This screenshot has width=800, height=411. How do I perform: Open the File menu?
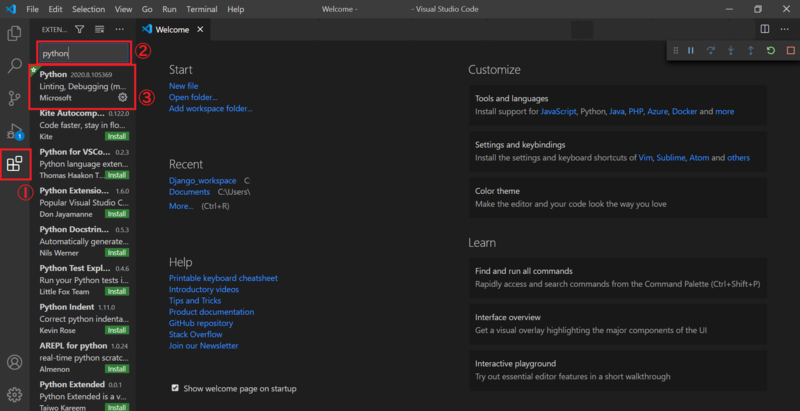(32, 9)
